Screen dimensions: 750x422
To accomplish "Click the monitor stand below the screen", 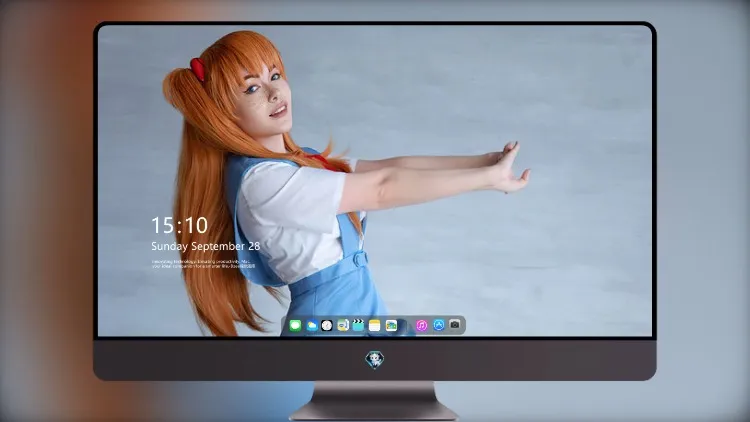I will click(x=374, y=401).
